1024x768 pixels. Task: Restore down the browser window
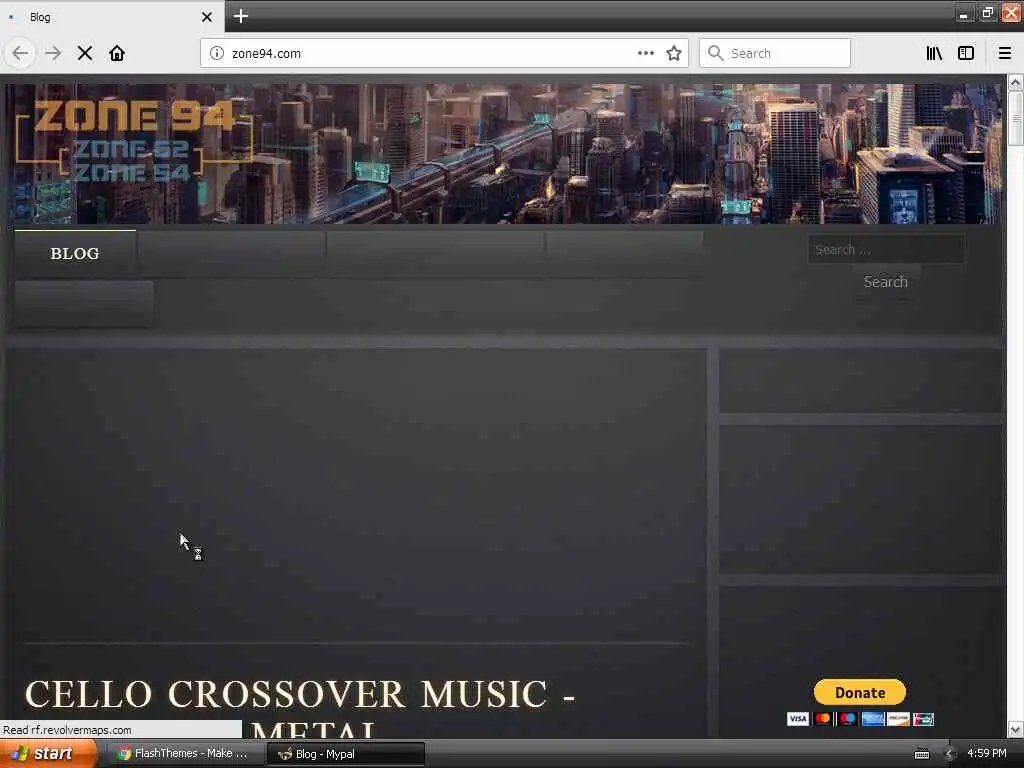(987, 12)
